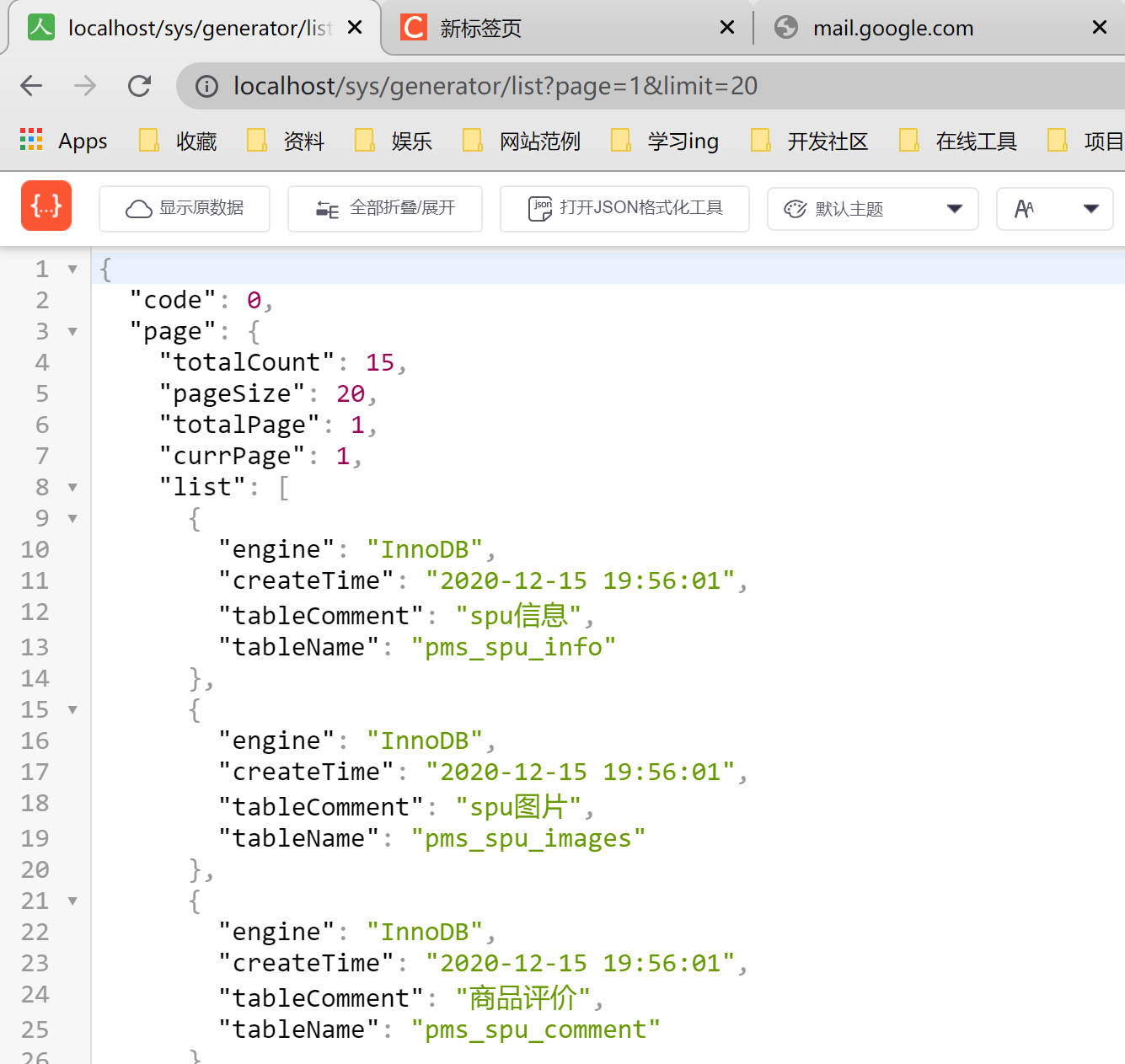Click 显示原数据 button
1125x1064 pixels.
click(185, 208)
